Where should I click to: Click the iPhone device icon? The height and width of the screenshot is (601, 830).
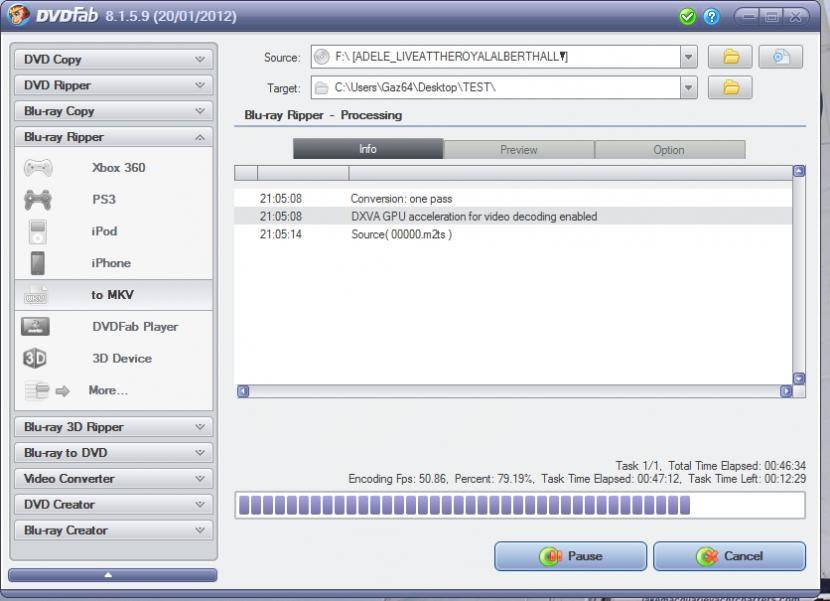tap(38, 263)
